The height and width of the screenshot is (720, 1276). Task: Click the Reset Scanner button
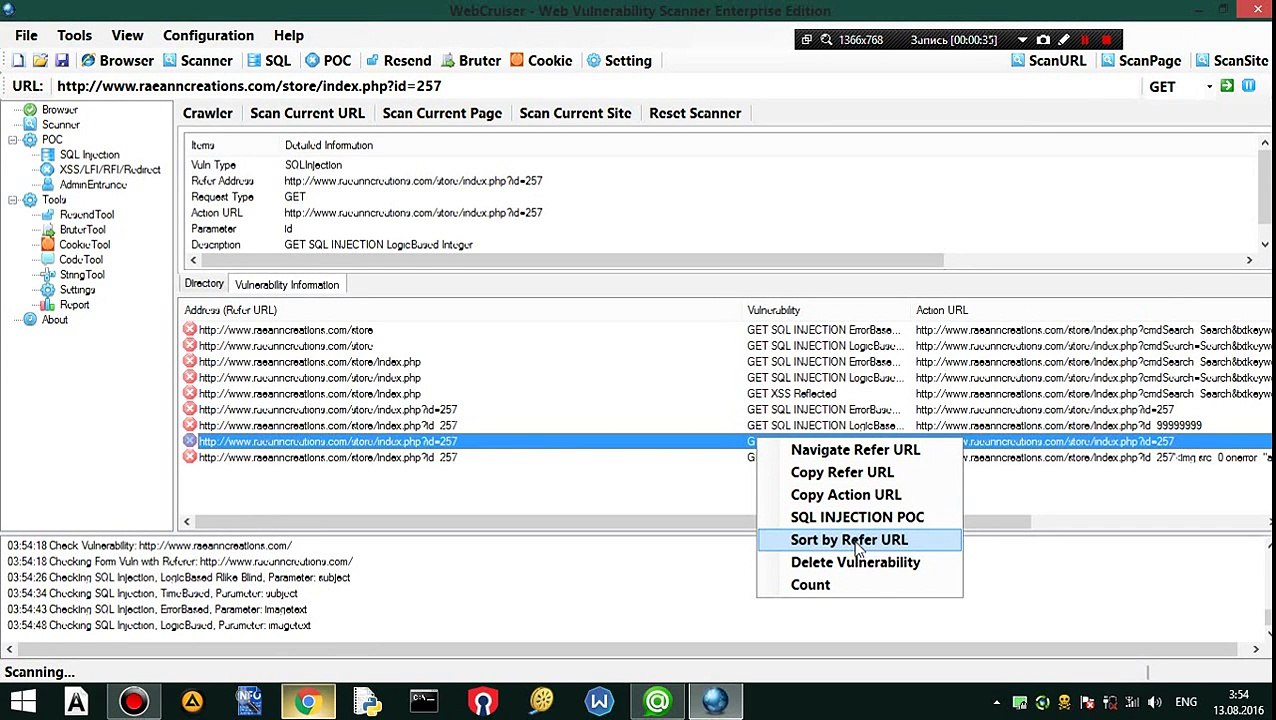(695, 114)
